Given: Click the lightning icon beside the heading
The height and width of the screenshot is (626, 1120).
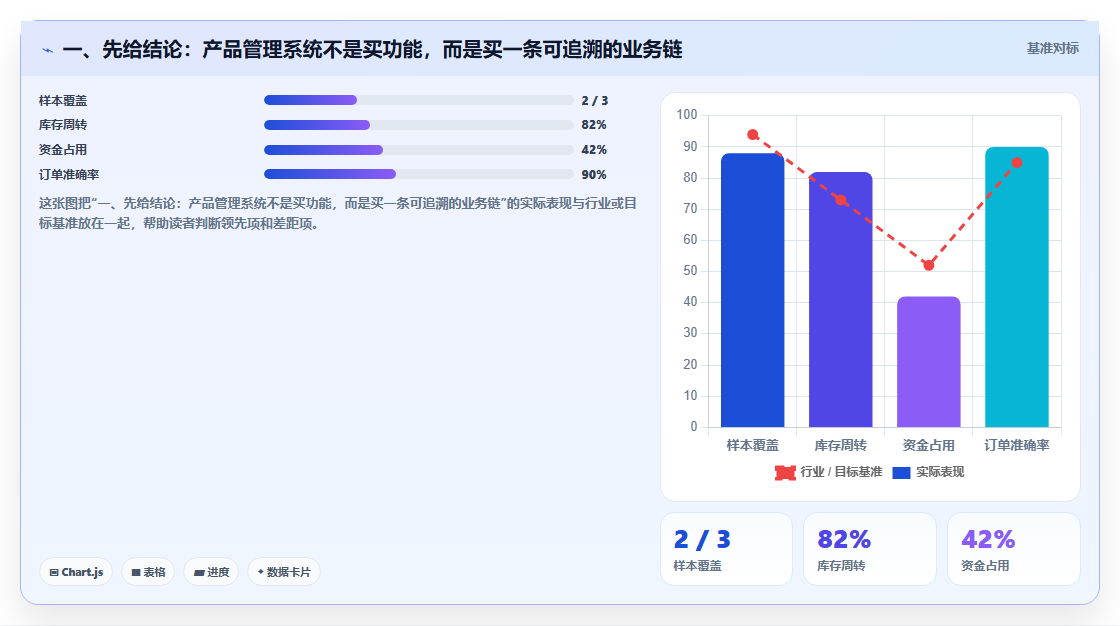Looking at the screenshot, I should click(47, 50).
